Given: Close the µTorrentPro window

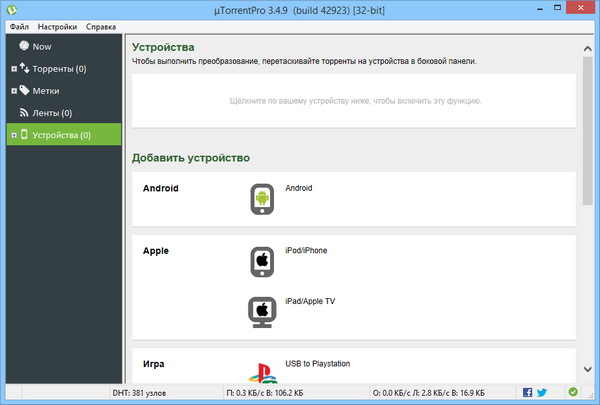Looking at the screenshot, I should [x=580, y=8].
